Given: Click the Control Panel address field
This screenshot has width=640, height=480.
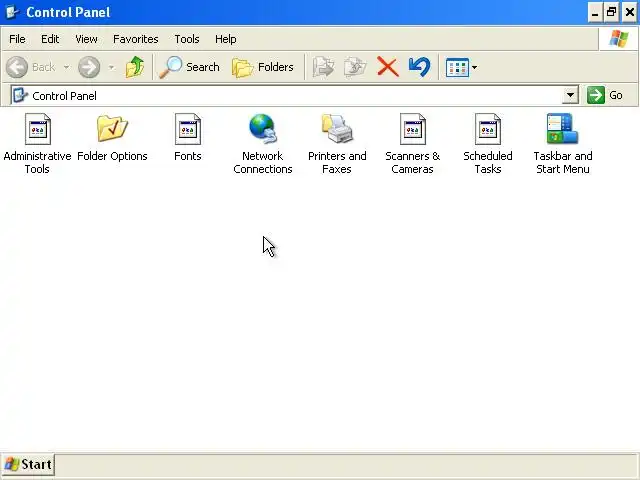Looking at the screenshot, I should (294, 96).
